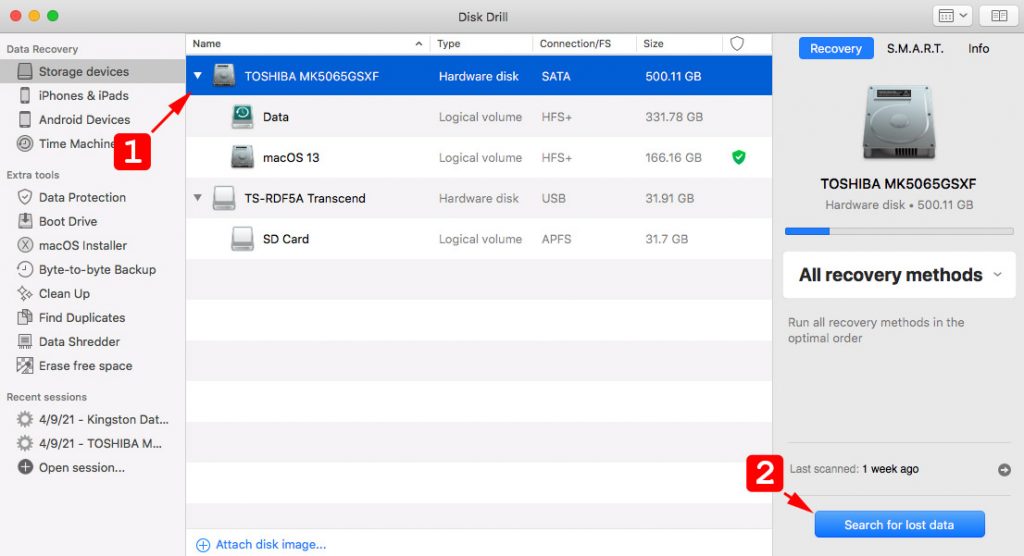Click the green shield on macOS 13 row

pyautogui.click(x=739, y=157)
